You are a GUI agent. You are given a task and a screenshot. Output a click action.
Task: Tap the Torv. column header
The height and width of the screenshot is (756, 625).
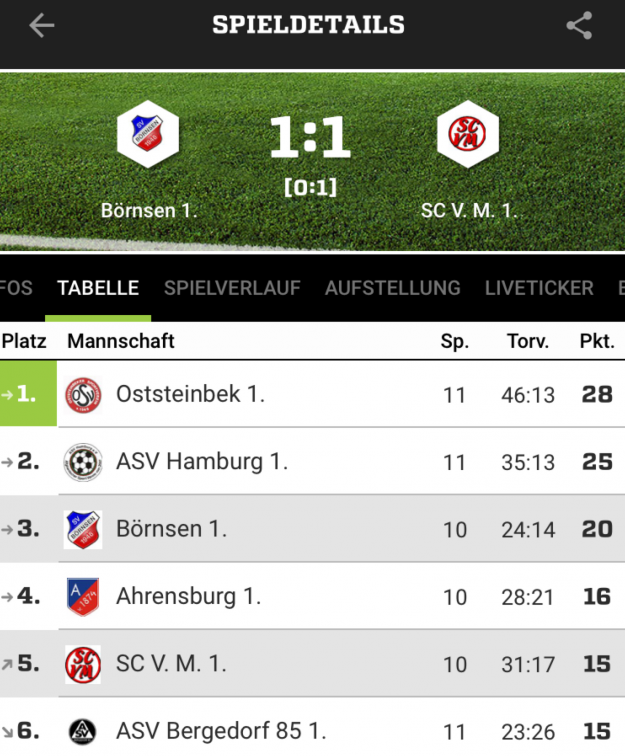point(528,341)
